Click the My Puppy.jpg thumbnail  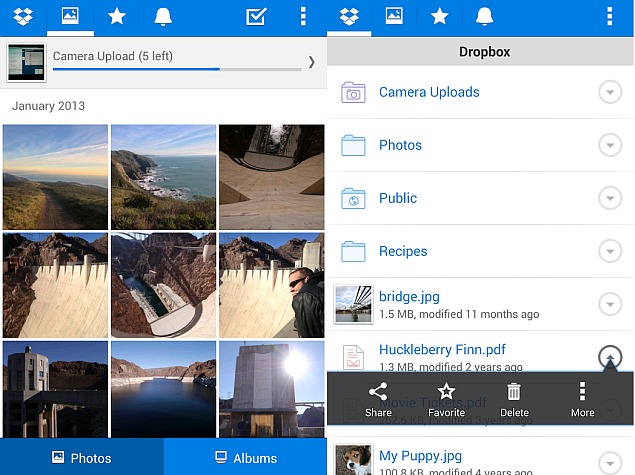[353, 460]
